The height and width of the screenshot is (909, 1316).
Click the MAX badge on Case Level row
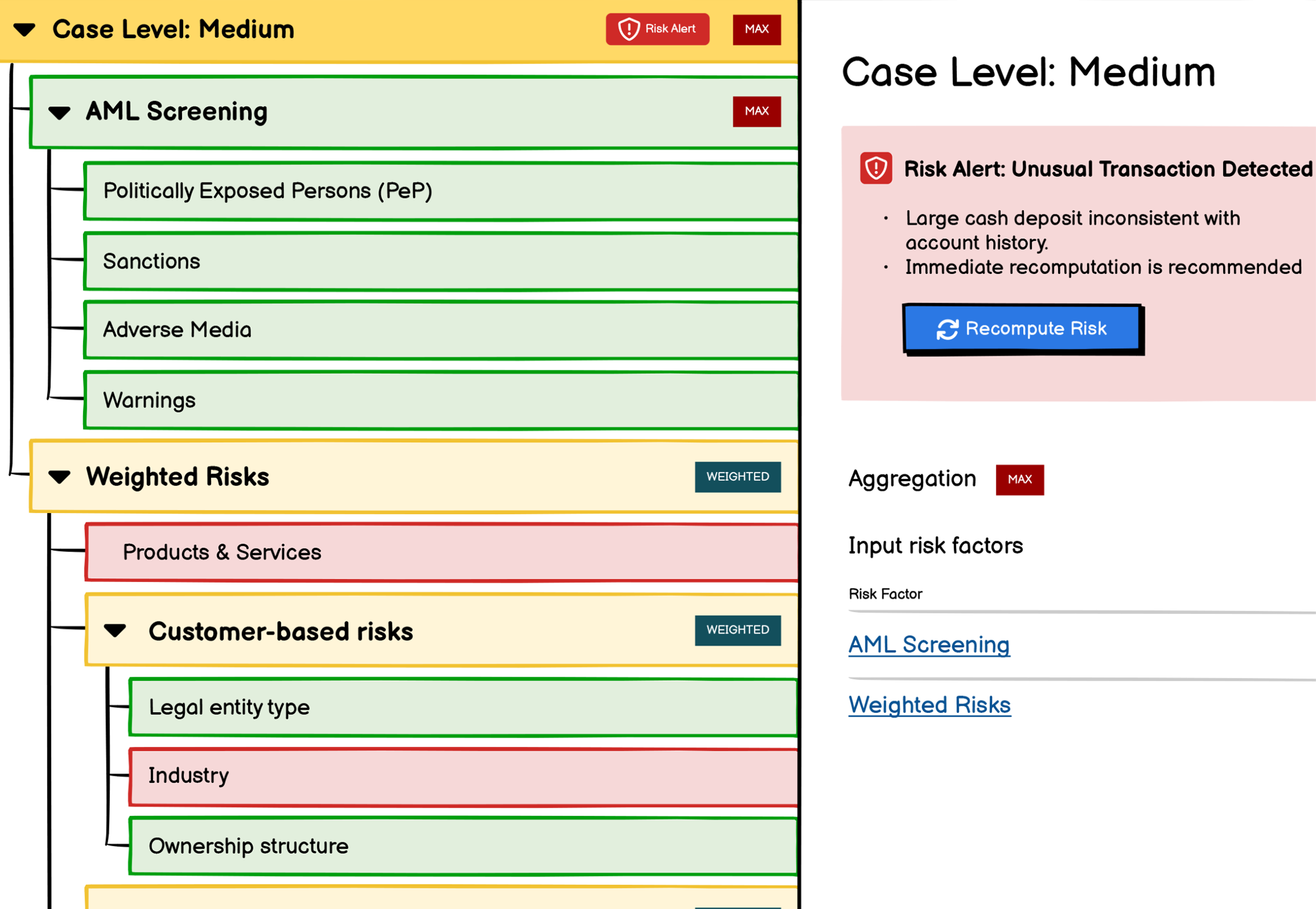pos(756,29)
